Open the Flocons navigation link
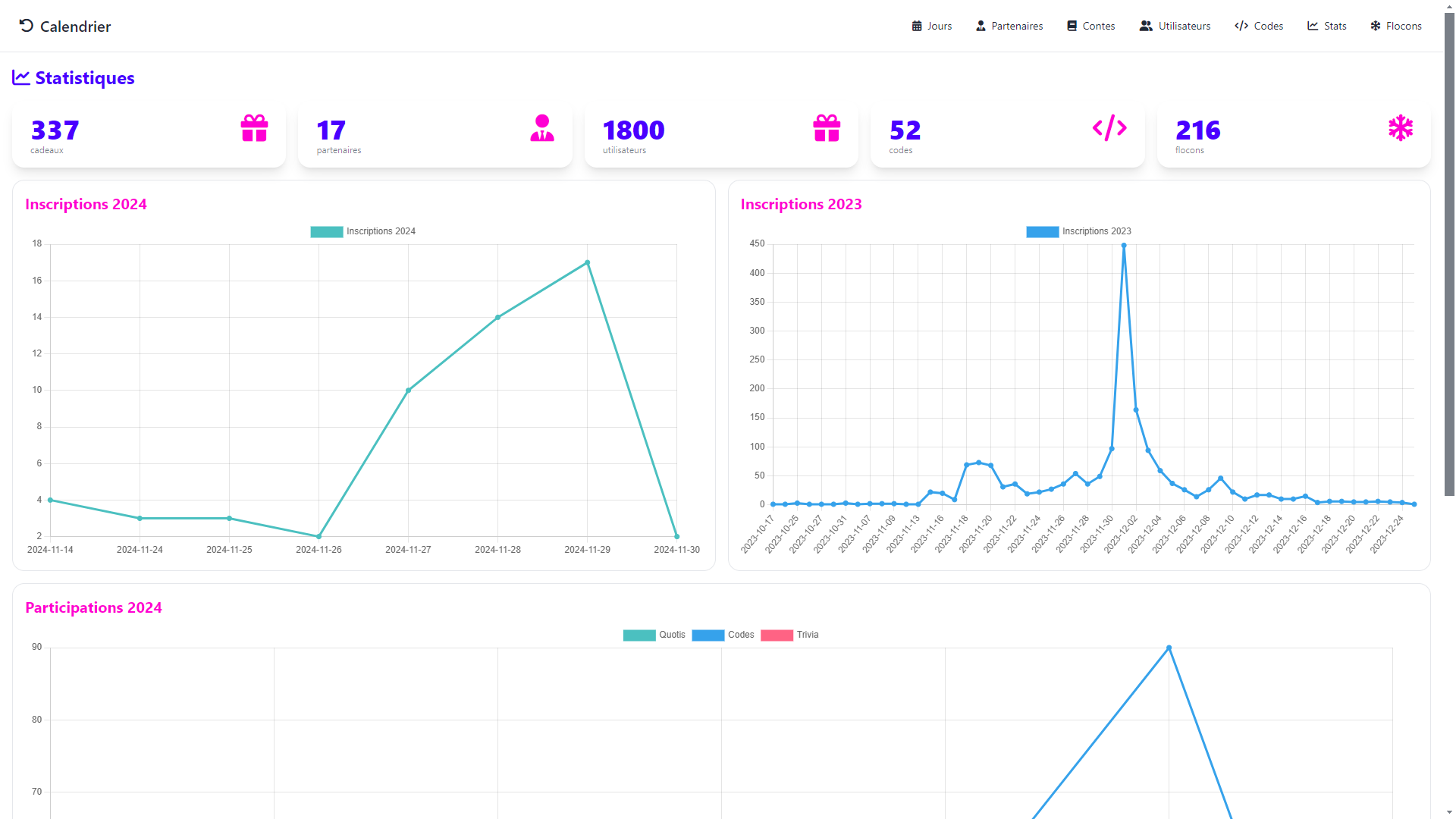Viewport: 1456px width, 819px height. click(1396, 26)
